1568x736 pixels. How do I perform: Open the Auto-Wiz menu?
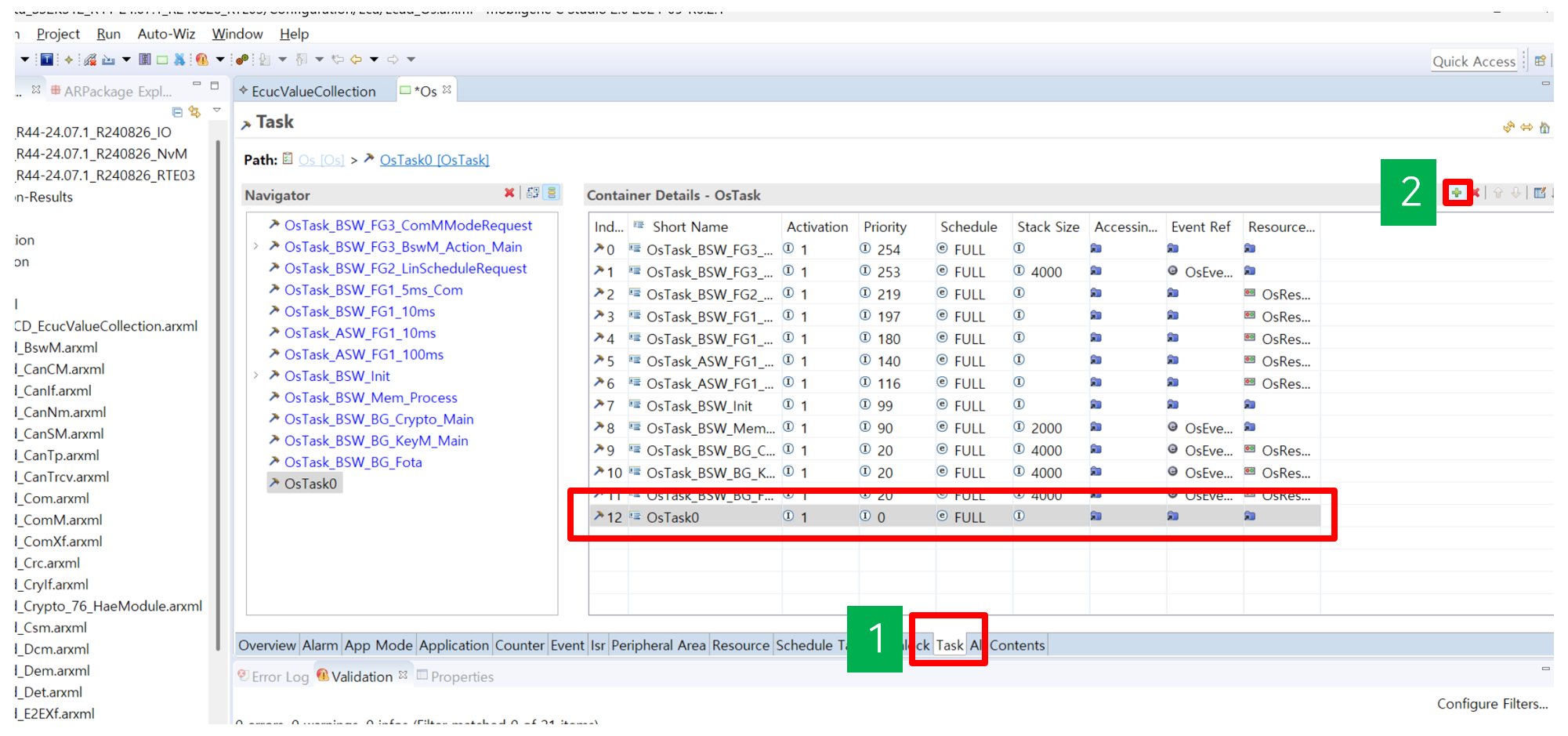pyautogui.click(x=166, y=34)
